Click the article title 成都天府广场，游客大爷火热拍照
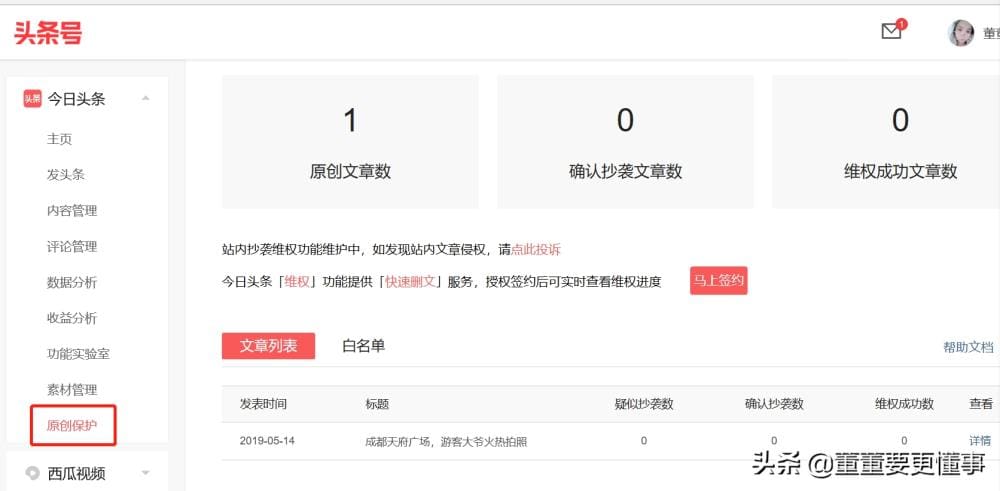Viewport: 1000px width, 491px height. [446, 441]
